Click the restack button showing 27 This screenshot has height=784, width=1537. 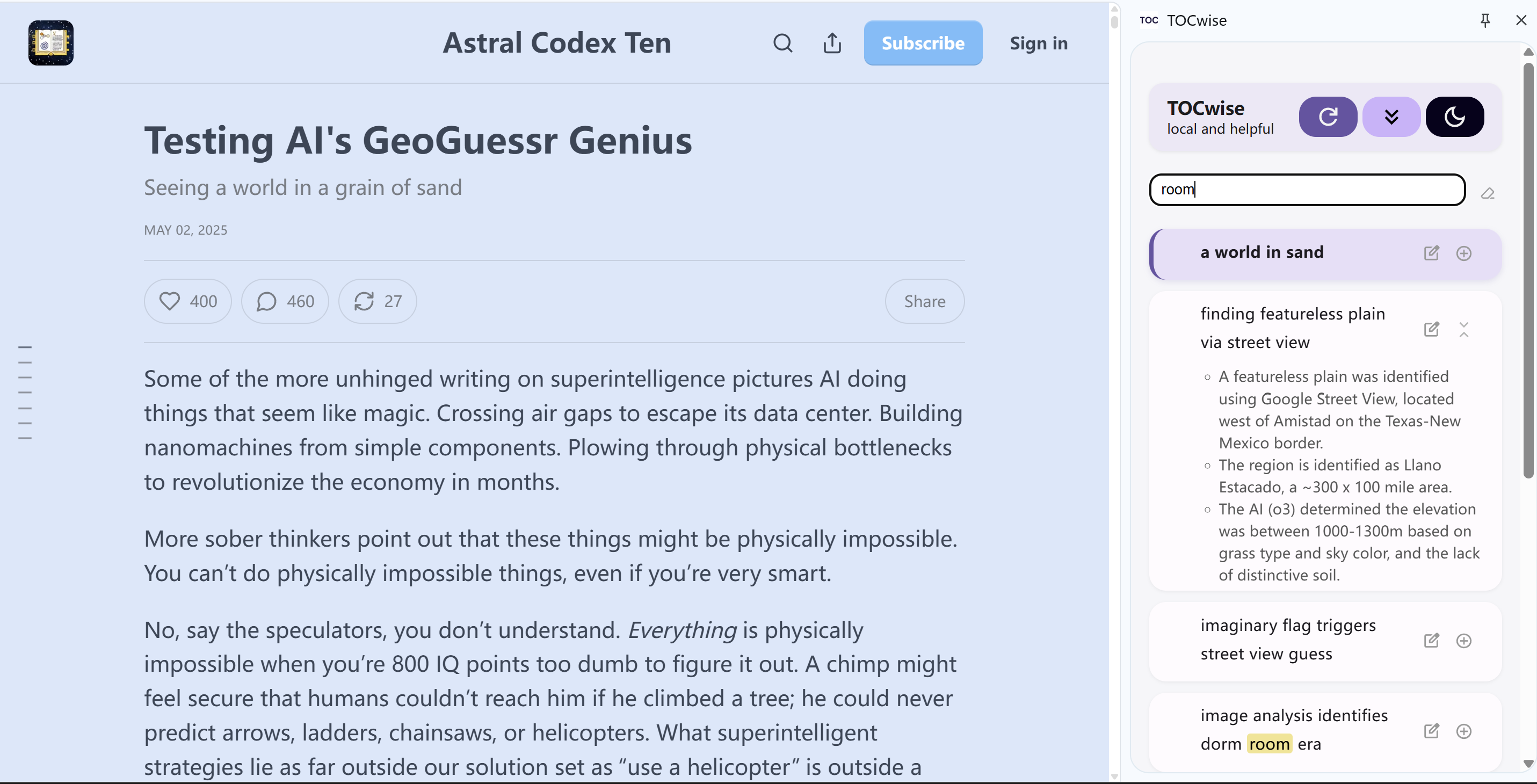click(x=377, y=301)
